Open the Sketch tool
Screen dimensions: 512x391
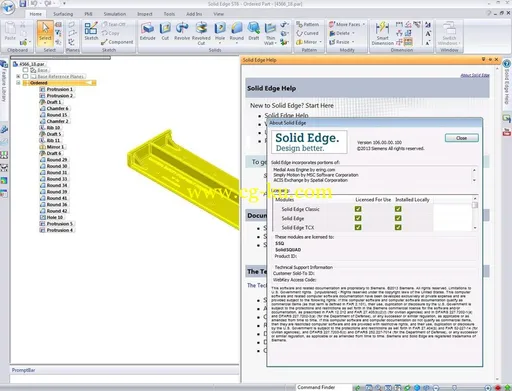coord(91,32)
